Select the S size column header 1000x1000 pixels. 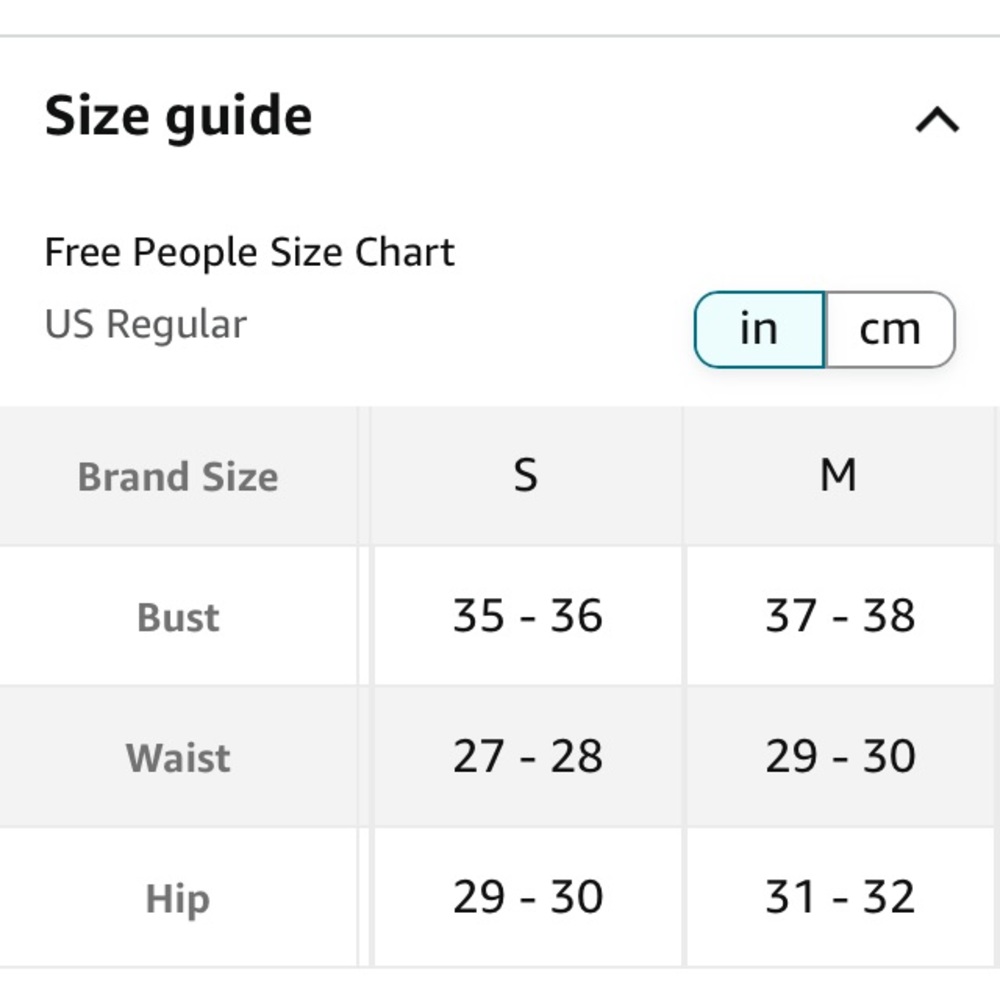pyautogui.click(x=526, y=475)
